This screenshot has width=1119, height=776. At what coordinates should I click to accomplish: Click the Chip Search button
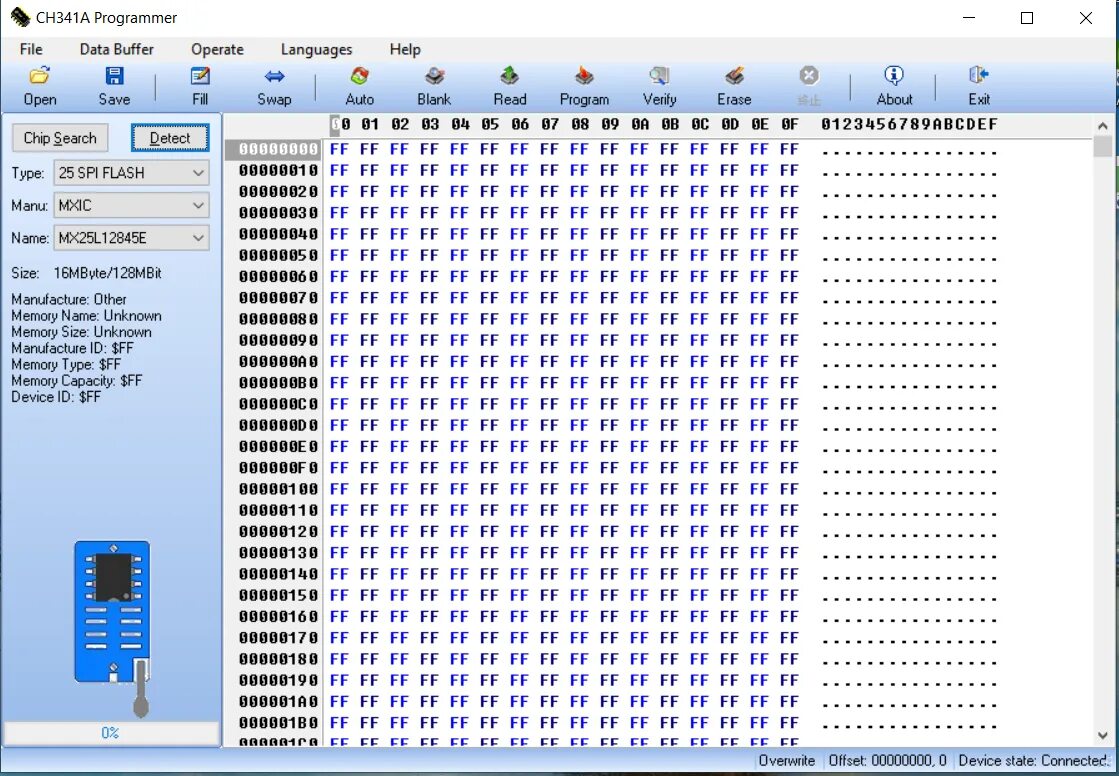click(x=60, y=138)
